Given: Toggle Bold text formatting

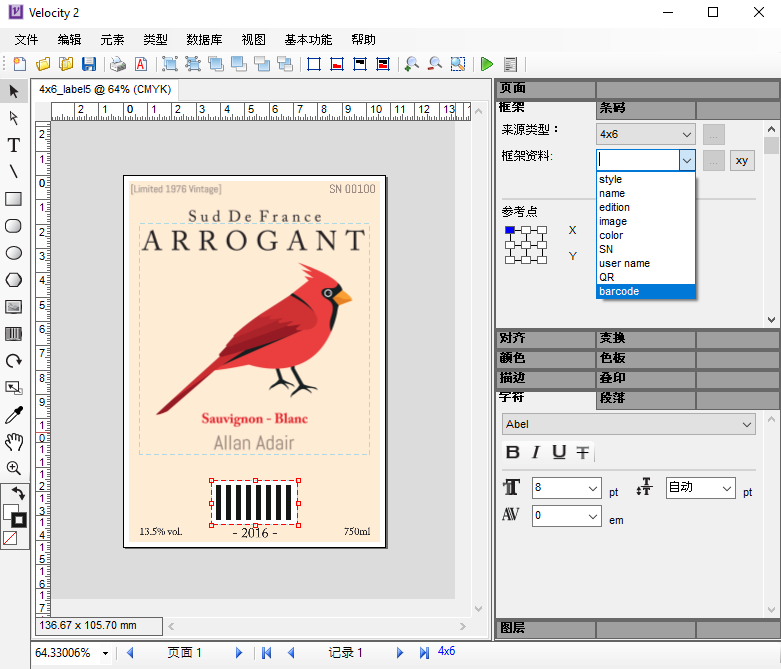Looking at the screenshot, I should coord(513,452).
